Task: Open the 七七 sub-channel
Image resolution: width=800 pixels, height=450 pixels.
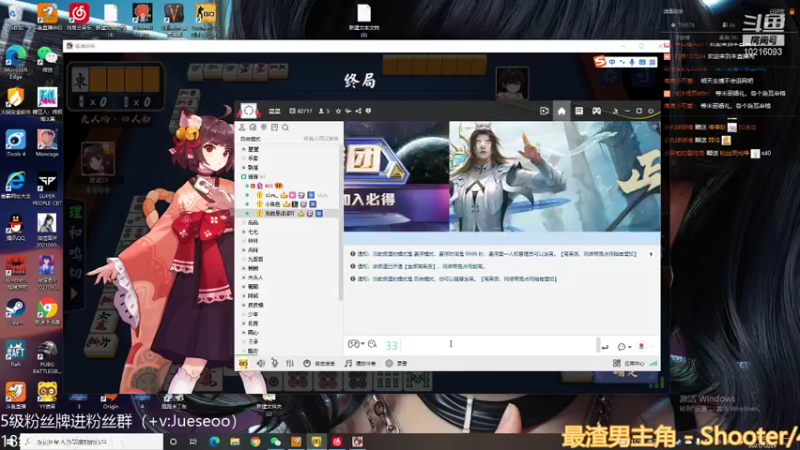Action: [253, 232]
